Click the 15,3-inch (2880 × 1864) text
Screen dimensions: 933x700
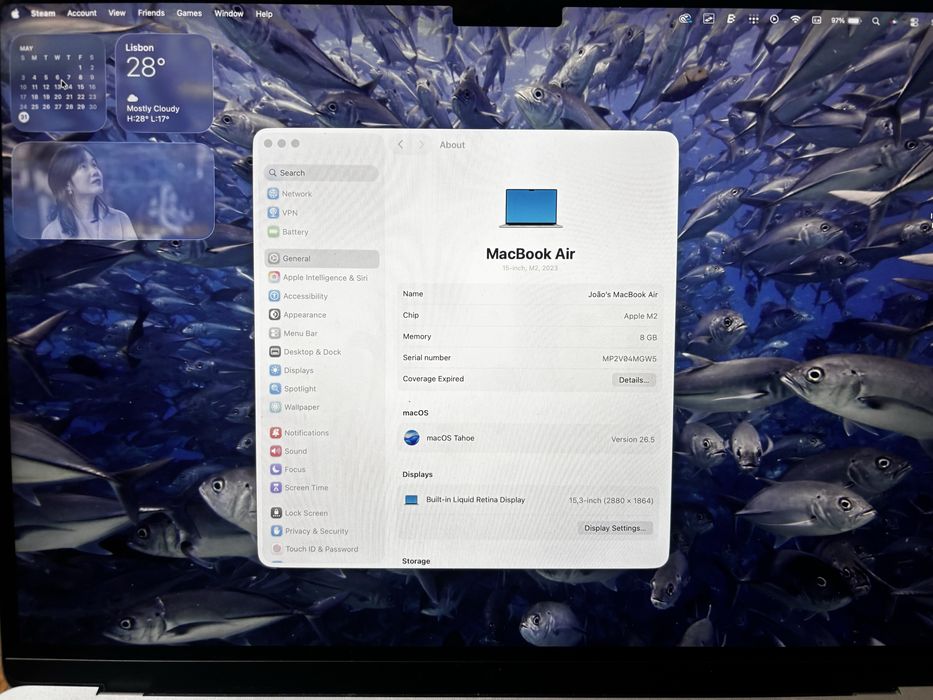(x=610, y=501)
